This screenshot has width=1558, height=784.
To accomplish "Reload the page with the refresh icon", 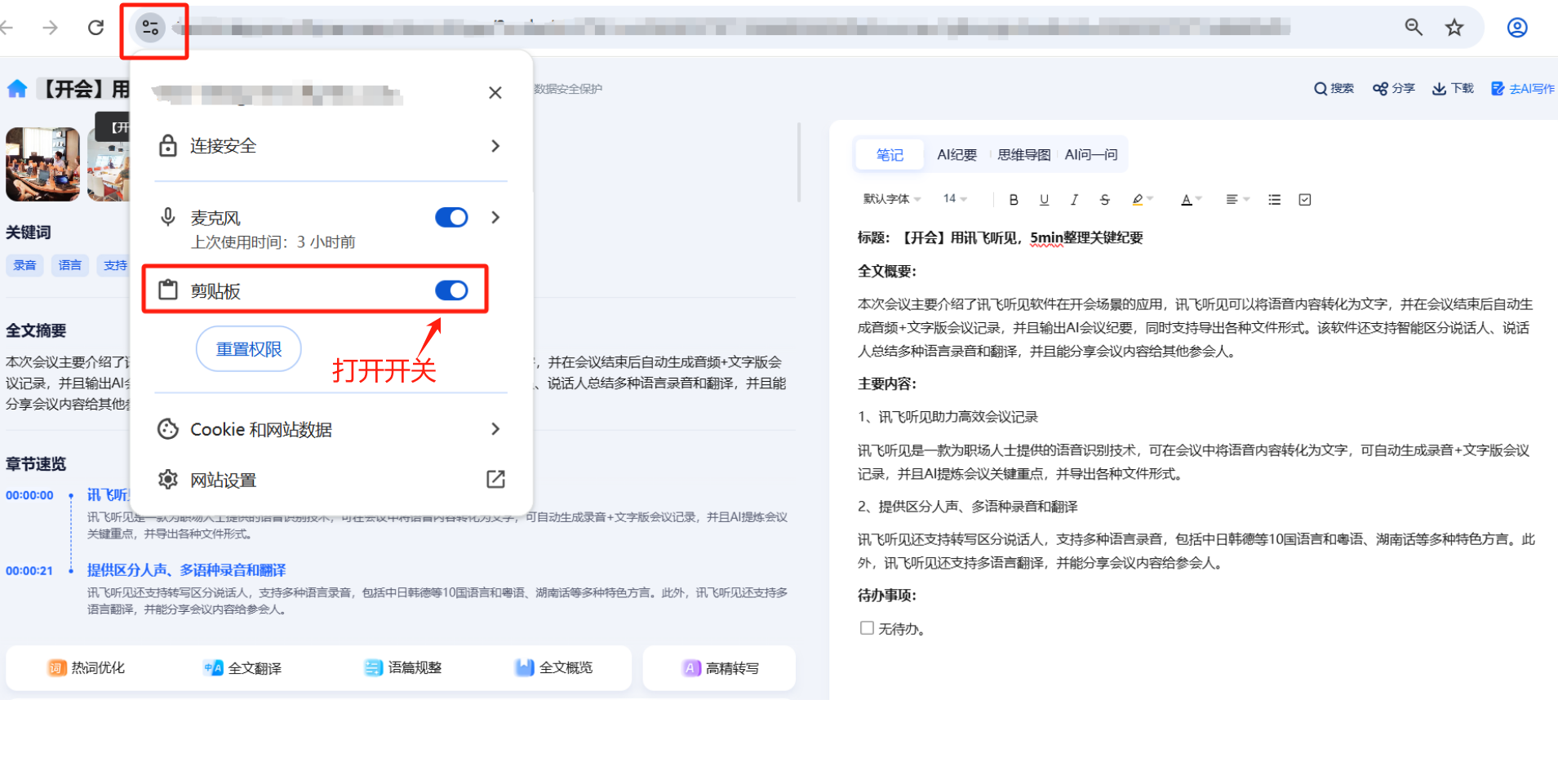I will [x=96, y=28].
